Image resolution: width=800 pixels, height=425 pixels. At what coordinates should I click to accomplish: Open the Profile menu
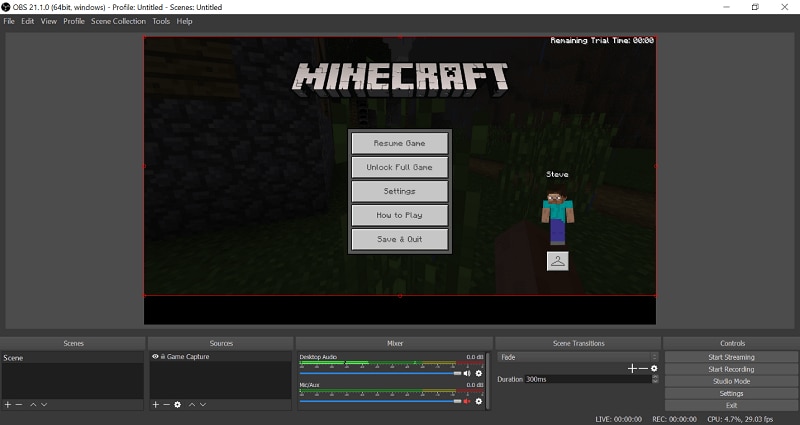pos(74,21)
